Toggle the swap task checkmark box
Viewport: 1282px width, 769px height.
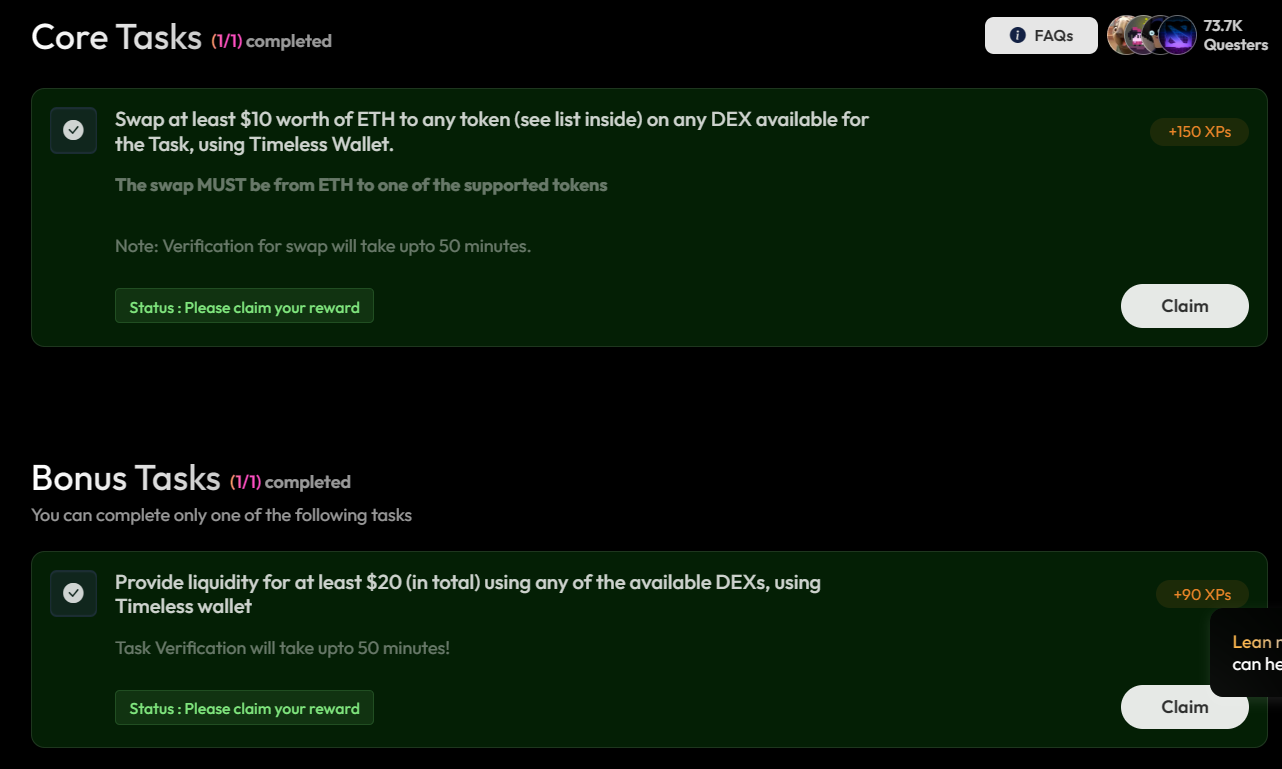click(73, 130)
